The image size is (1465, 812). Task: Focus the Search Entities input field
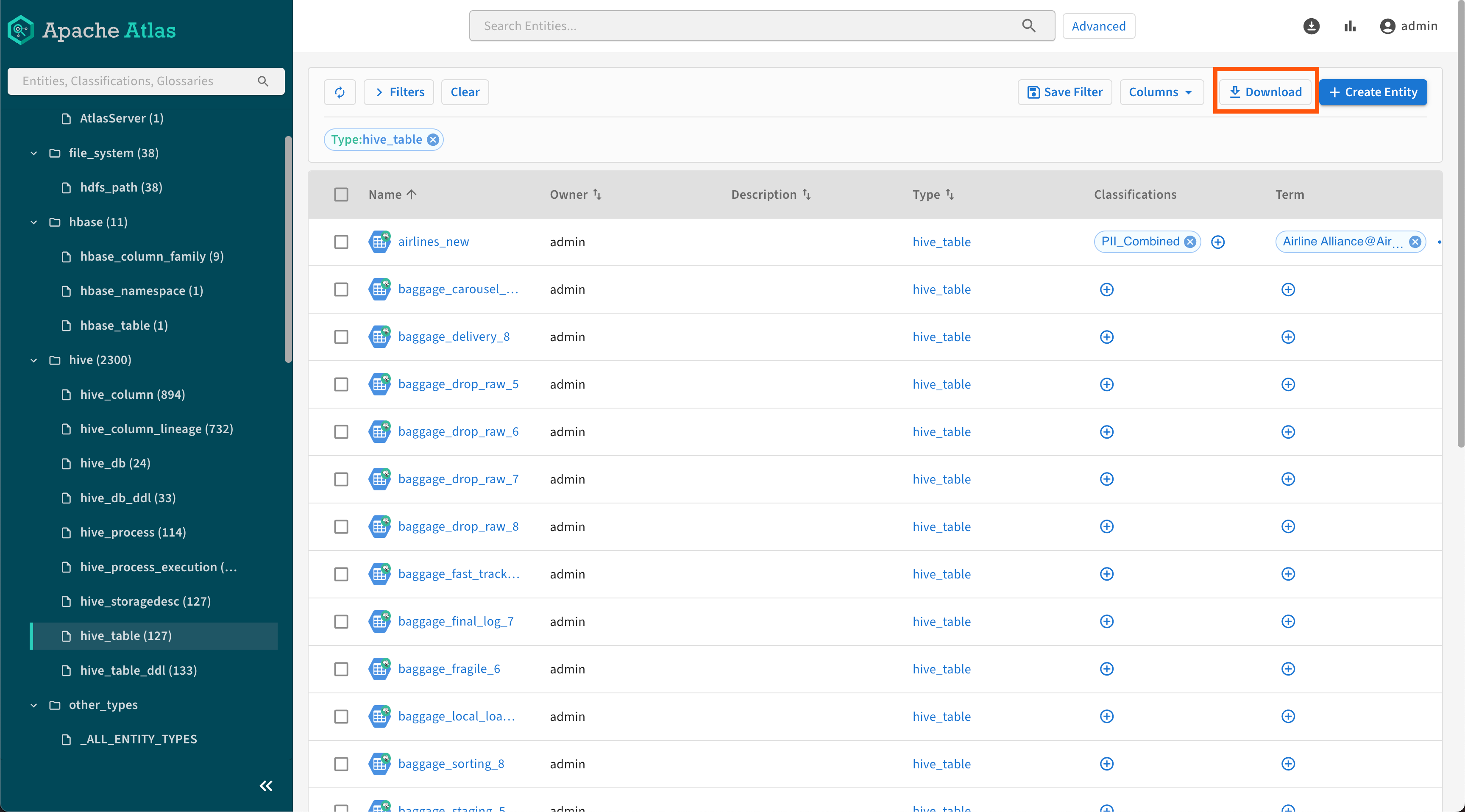click(x=745, y=25)
